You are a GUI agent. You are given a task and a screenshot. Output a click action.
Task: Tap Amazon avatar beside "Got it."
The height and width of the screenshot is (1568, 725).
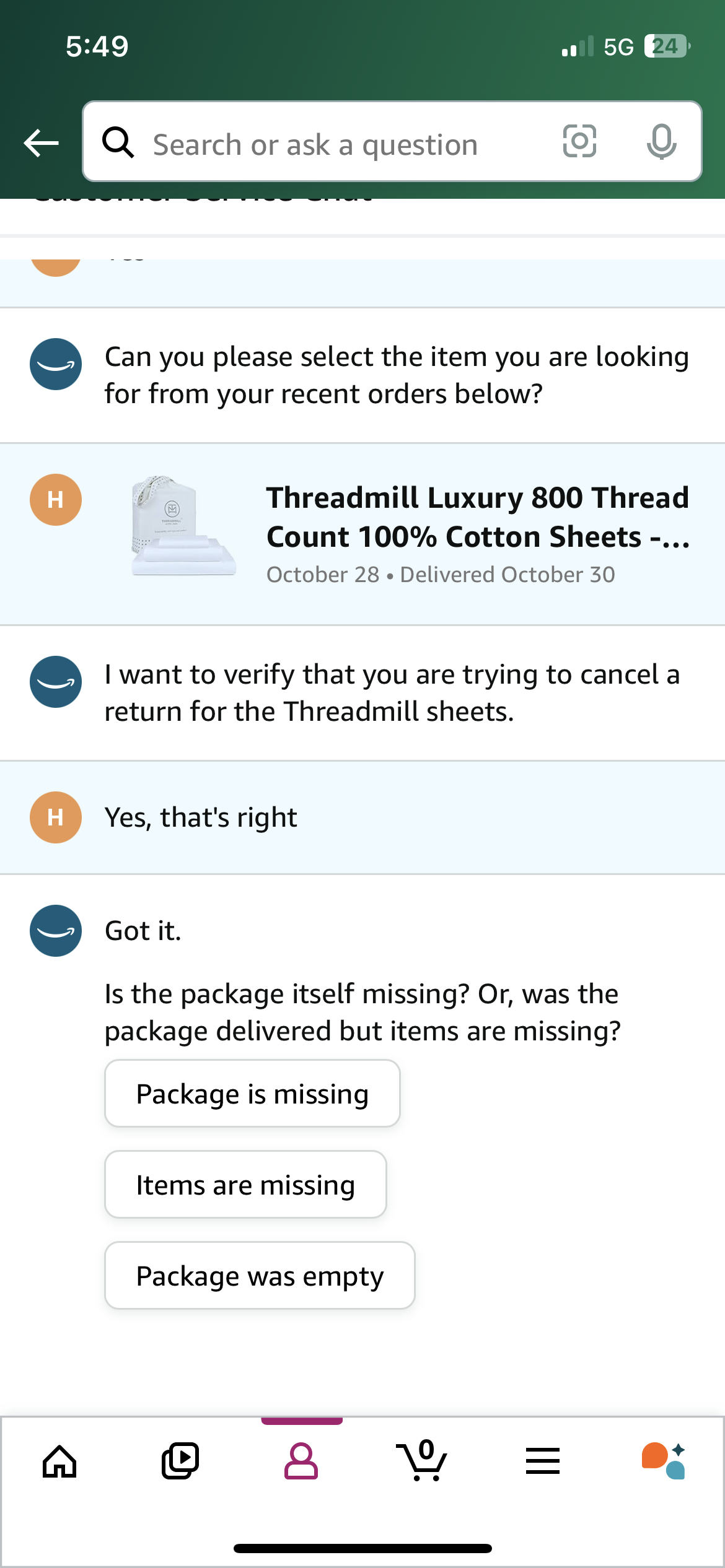56,931
